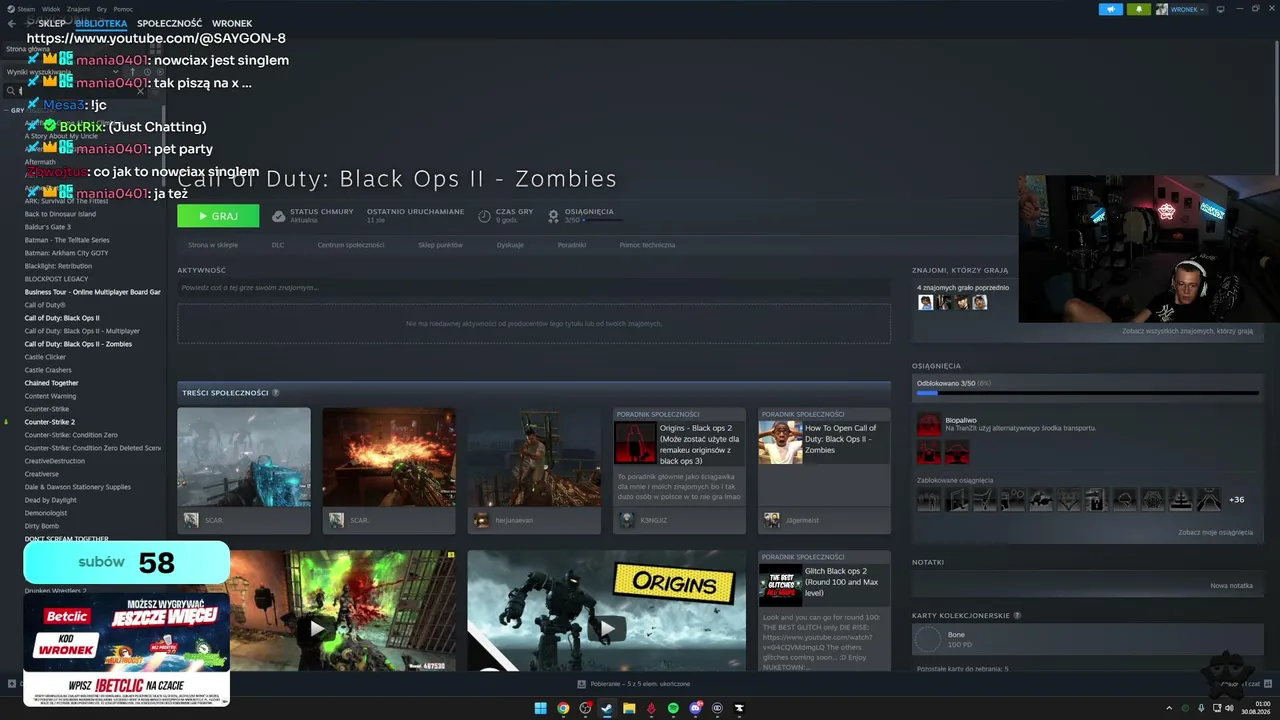Show info for Treści społeczności

pos(276,393)
